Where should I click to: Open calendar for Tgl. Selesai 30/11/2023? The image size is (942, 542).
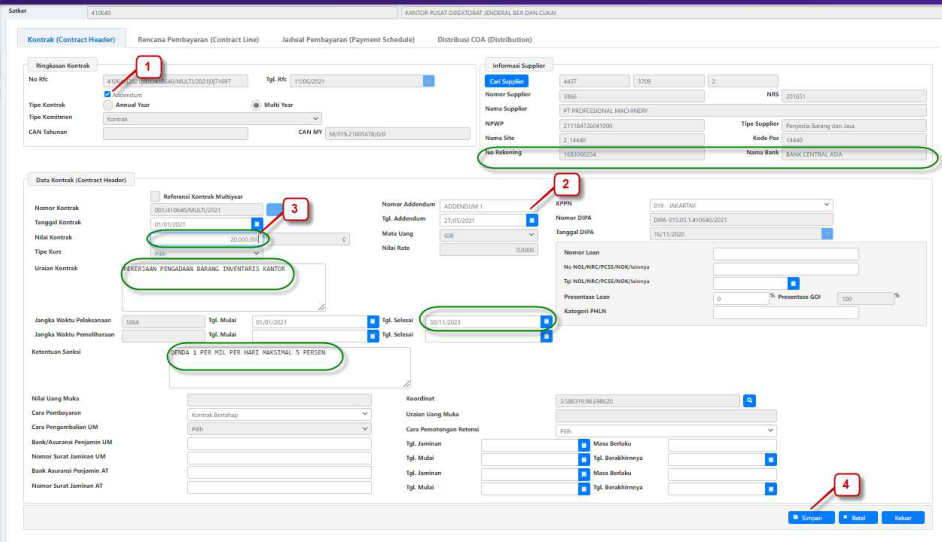[x=546, y=322]
